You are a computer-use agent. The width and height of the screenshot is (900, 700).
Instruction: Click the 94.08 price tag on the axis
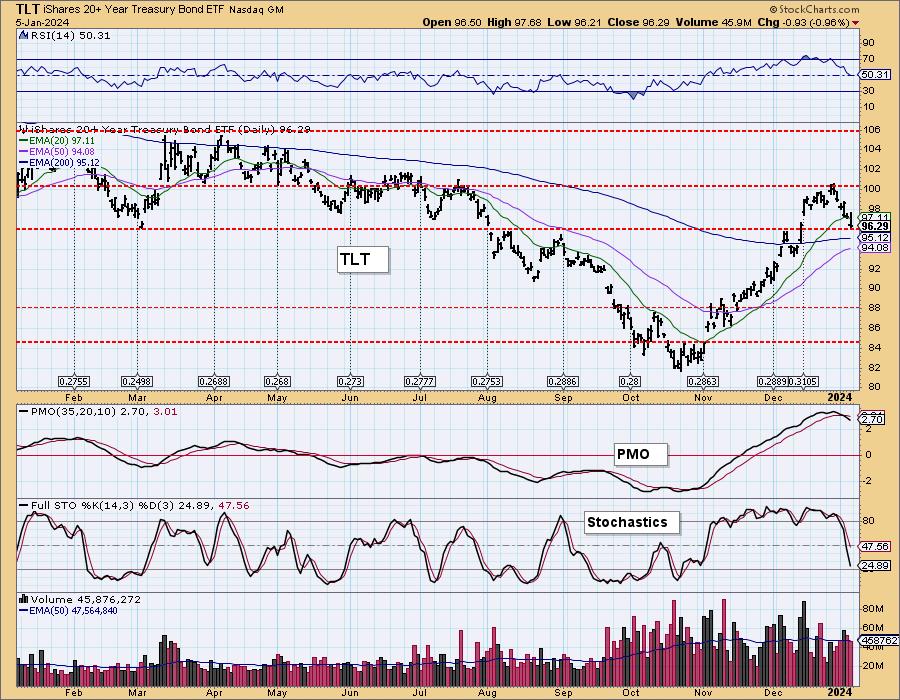tap(875, 247)
